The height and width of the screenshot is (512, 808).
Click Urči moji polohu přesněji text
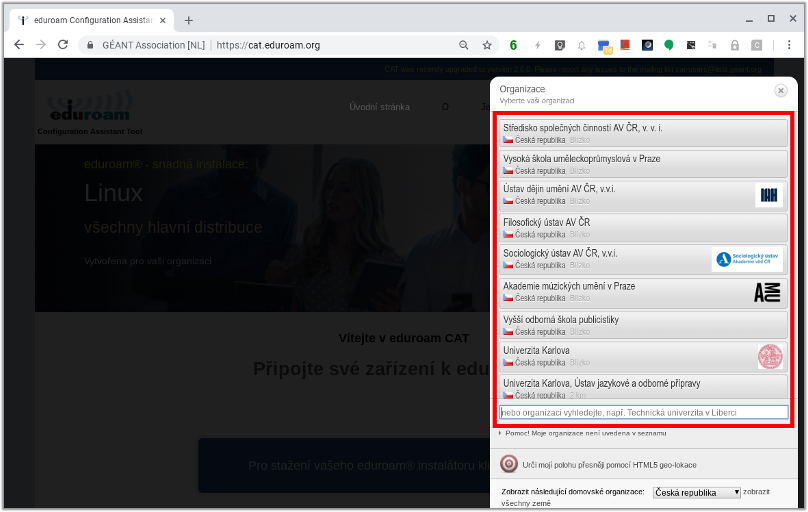[610, 465]
